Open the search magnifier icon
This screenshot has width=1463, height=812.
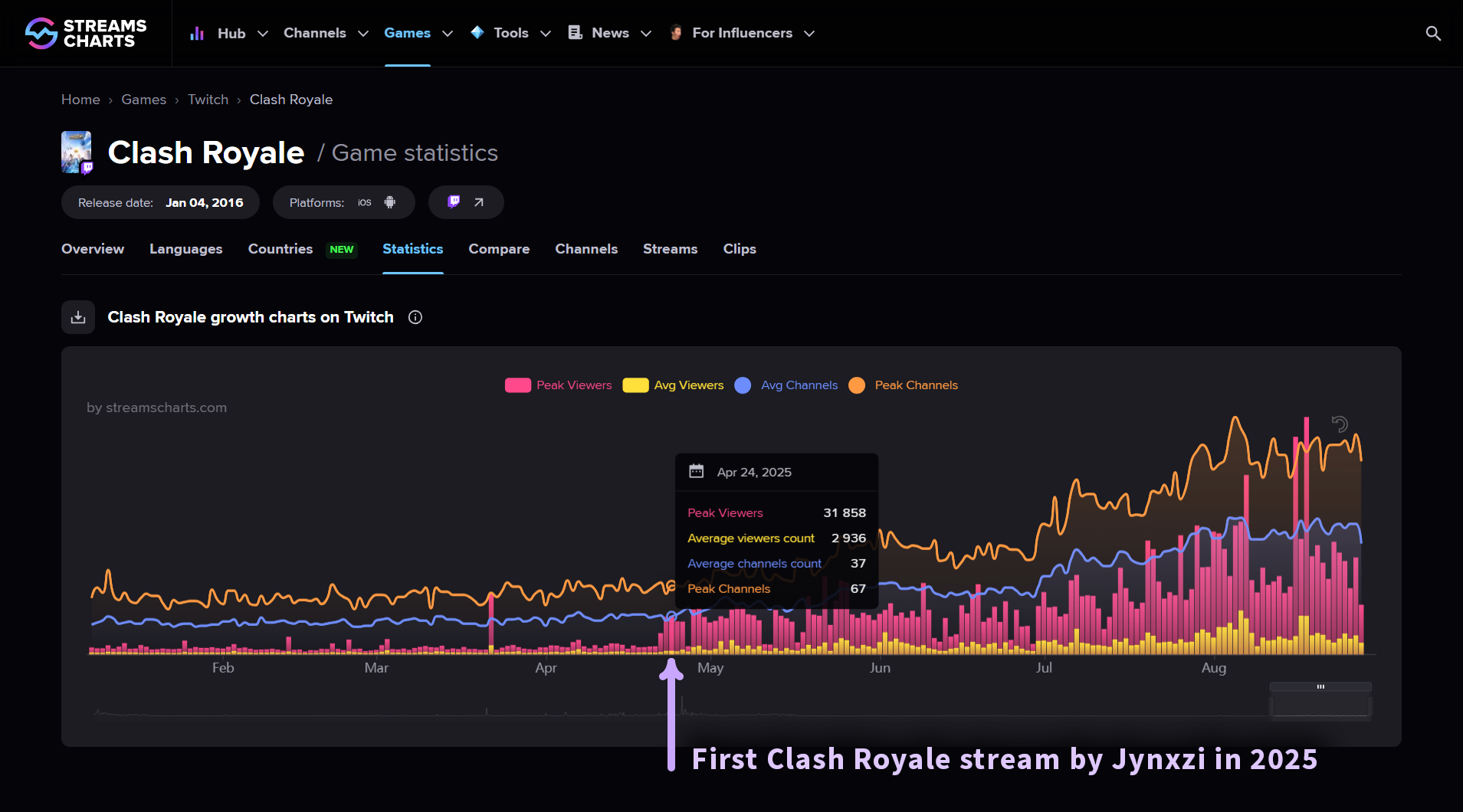click(1432, 33)
